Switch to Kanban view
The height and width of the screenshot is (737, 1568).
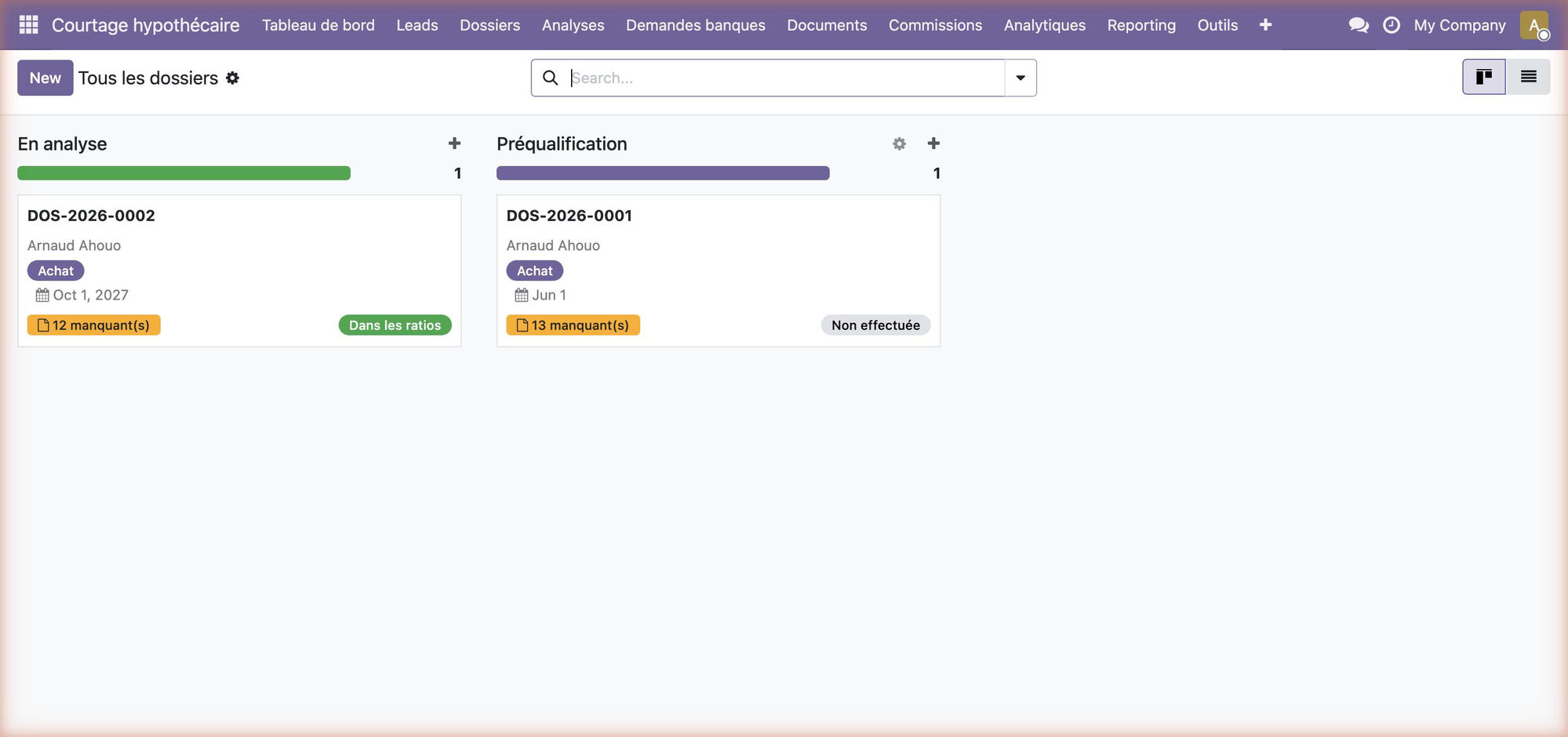[1484, 77]
